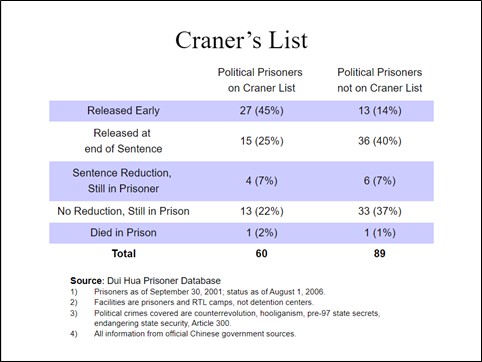Select Sentence Reduction, Still in Prisoner label
Screen dimensions: 482x362
(122, 181)
